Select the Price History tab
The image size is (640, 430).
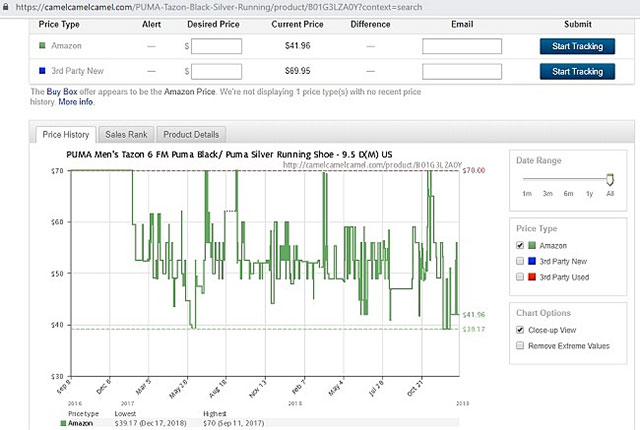click(66, 134)
